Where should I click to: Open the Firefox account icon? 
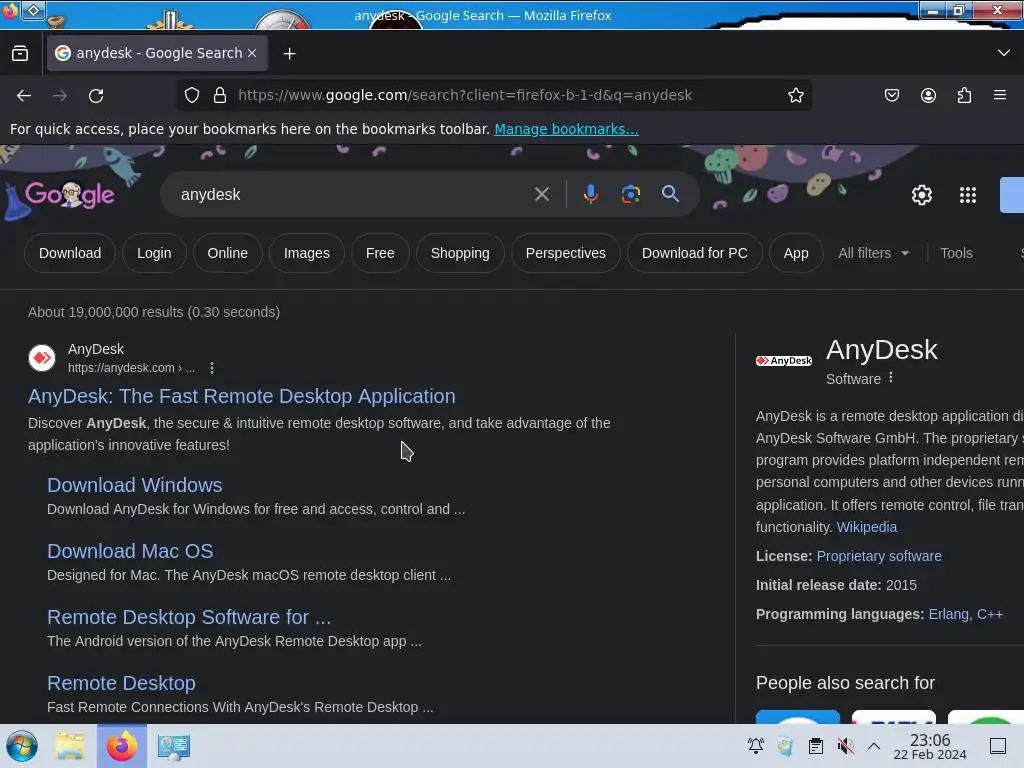point(928,95)
